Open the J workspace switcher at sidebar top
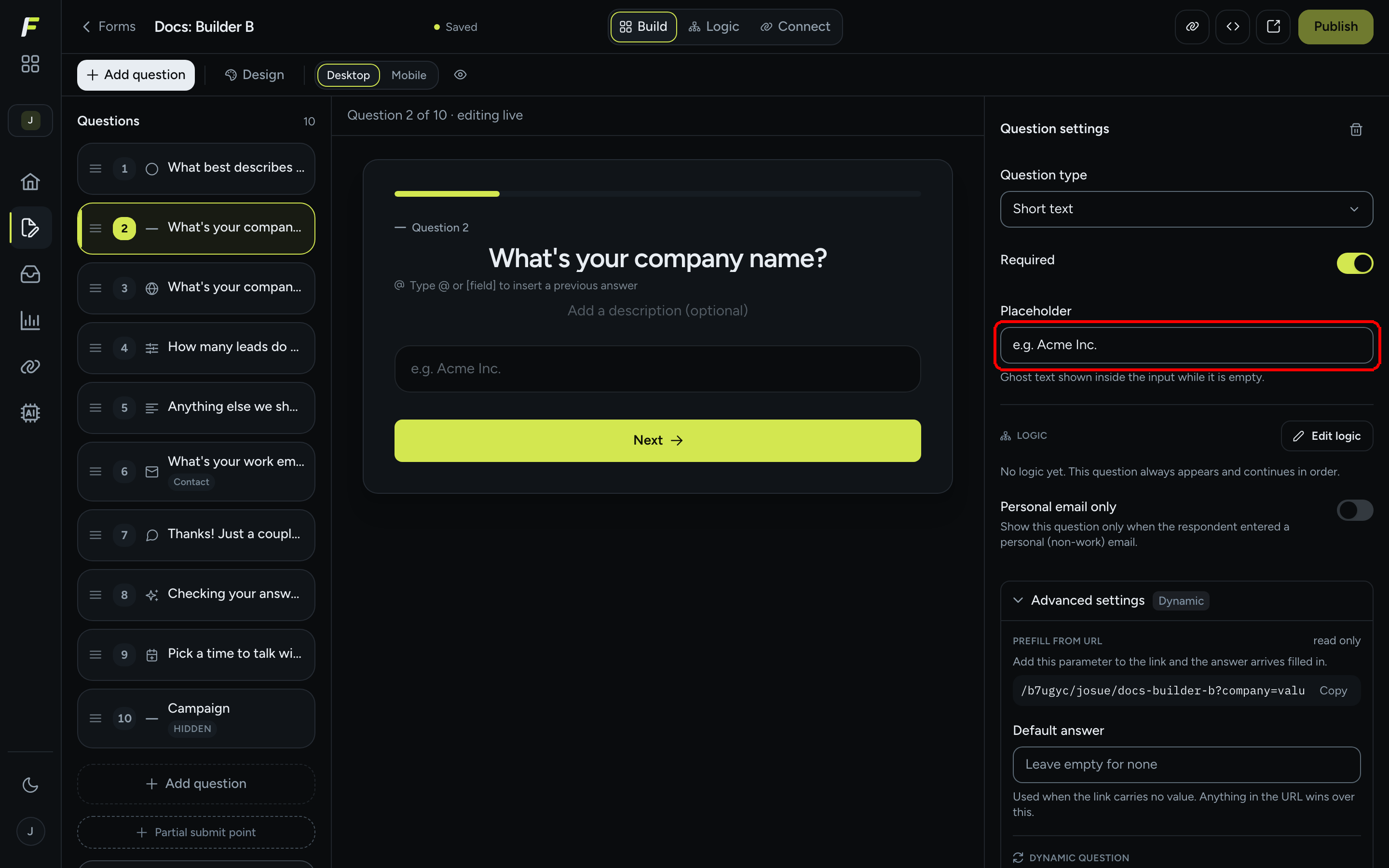 click(30, 120)
